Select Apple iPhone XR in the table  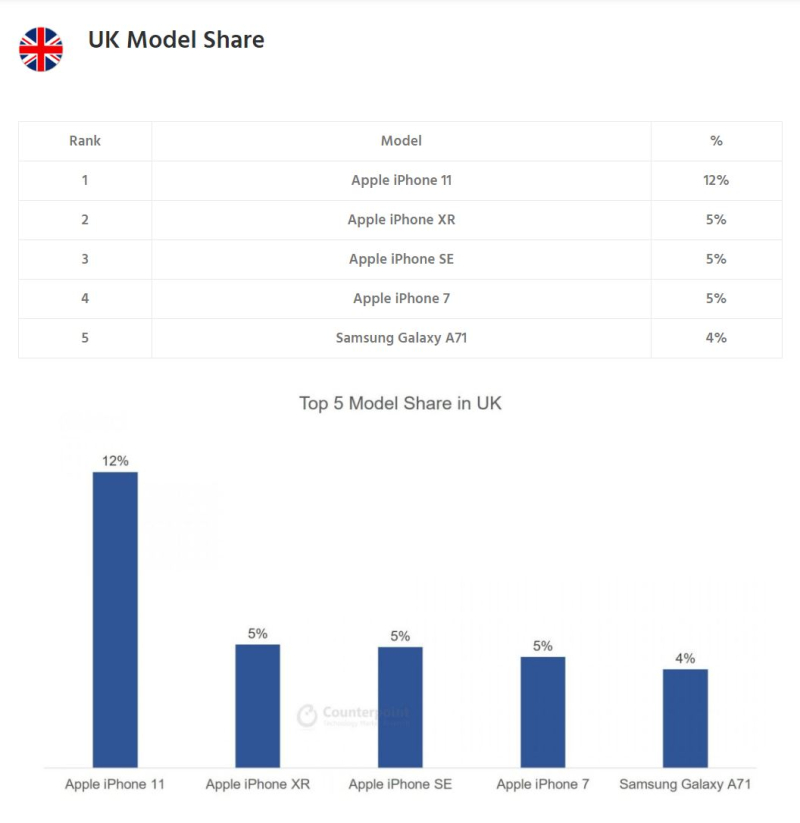tap(401, 219)
